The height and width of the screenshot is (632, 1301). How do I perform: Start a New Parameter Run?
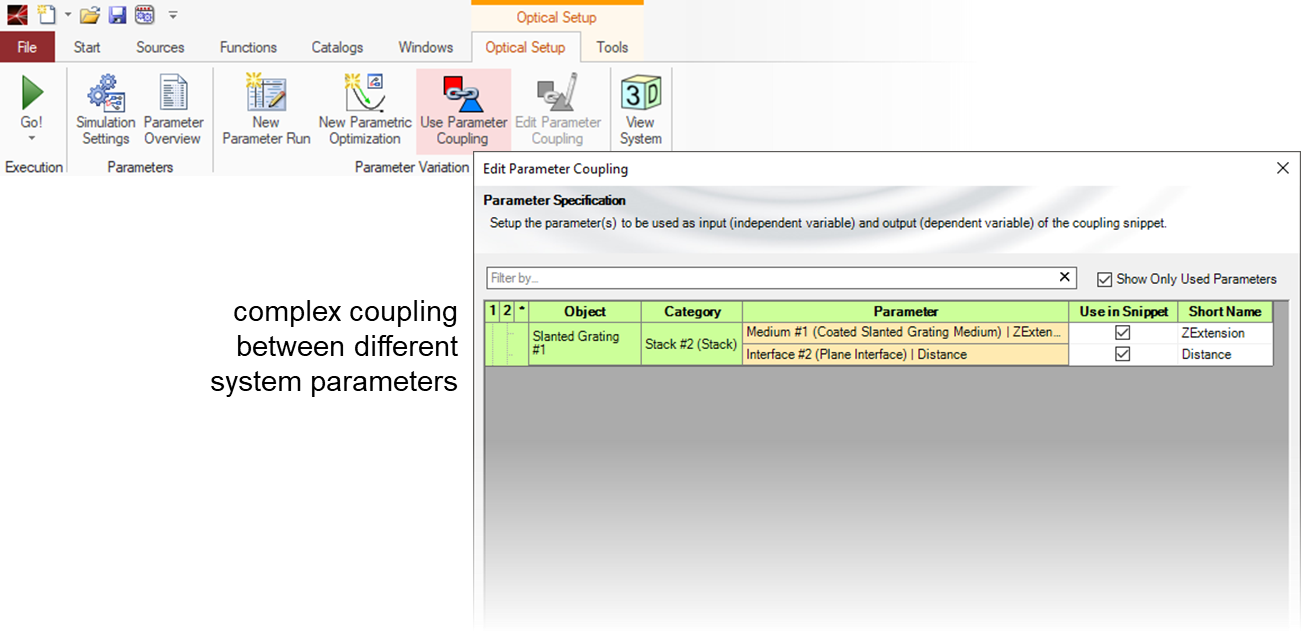(266, 110)
